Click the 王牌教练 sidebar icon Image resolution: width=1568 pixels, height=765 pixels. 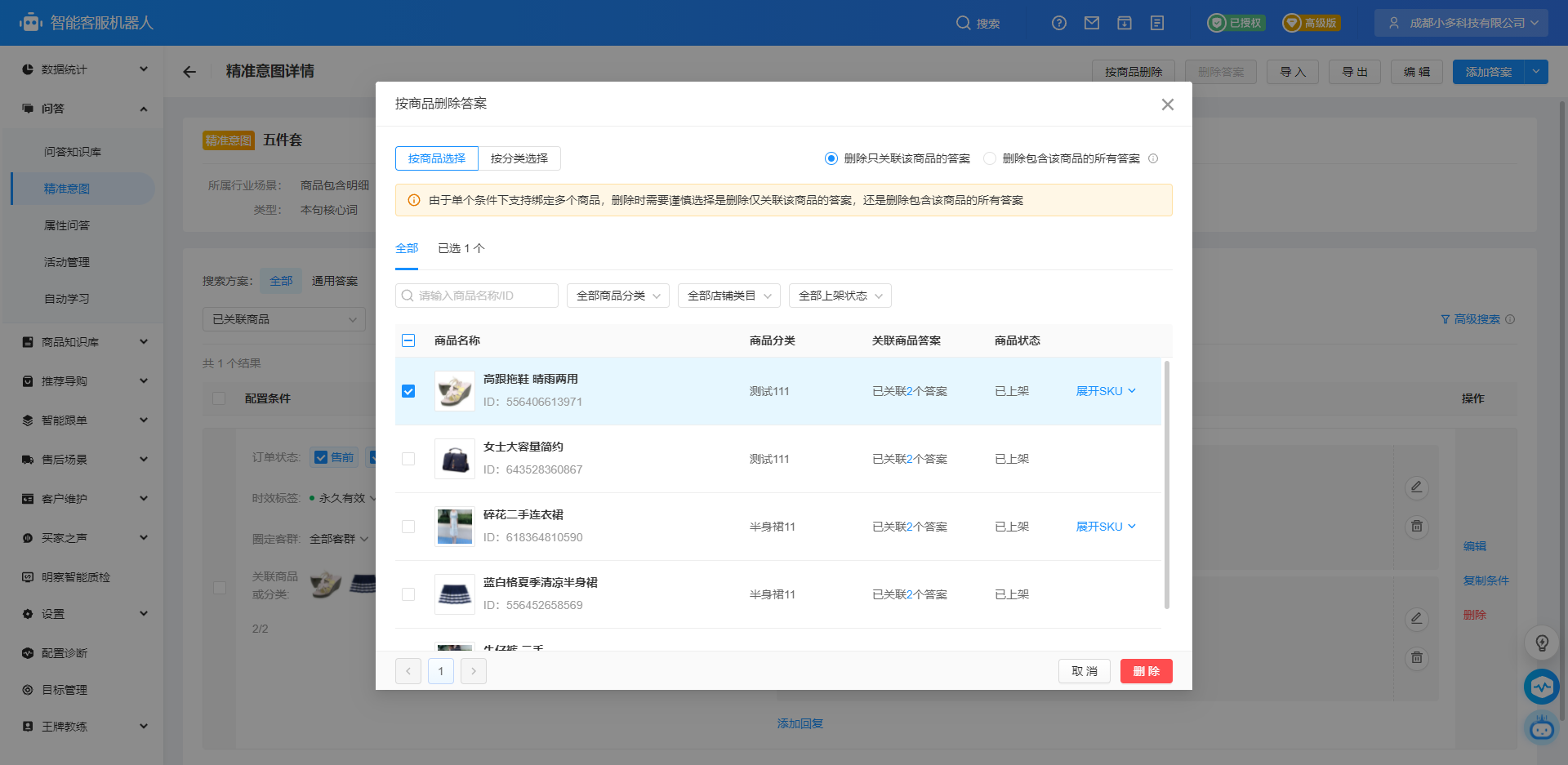[x=28, y=727]
